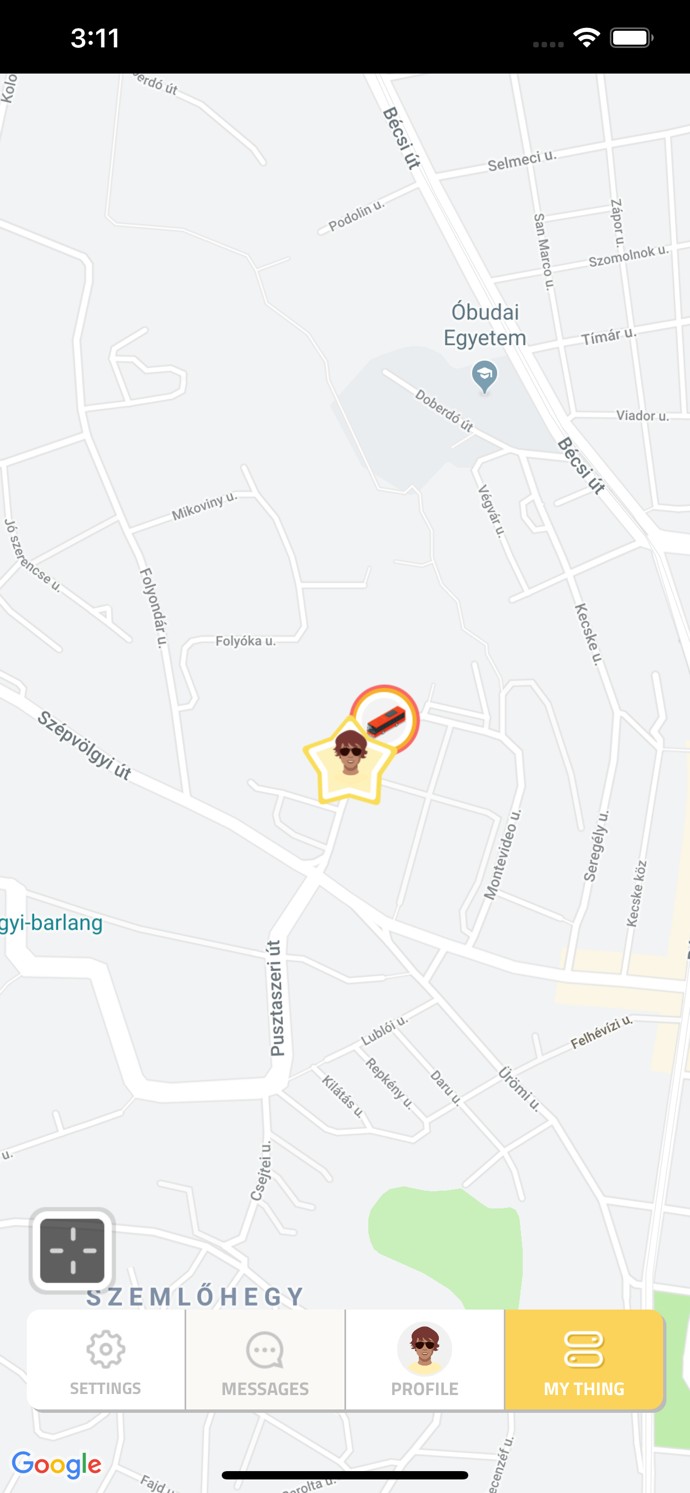690x1493 pixels.
Task: Open the Settings tab
Action: click(106, 1360)
